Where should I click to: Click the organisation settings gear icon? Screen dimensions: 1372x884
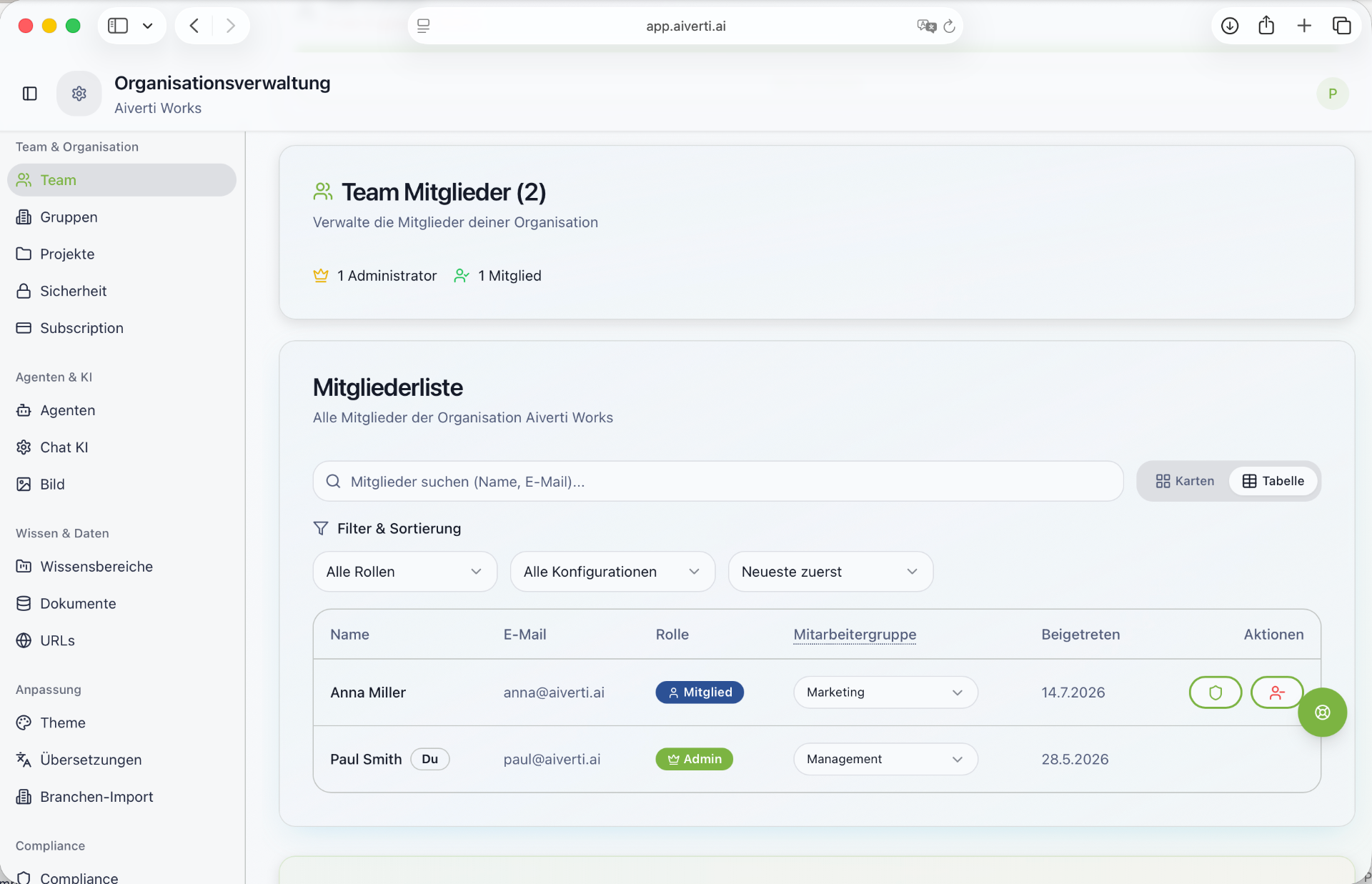click(79, 94)
